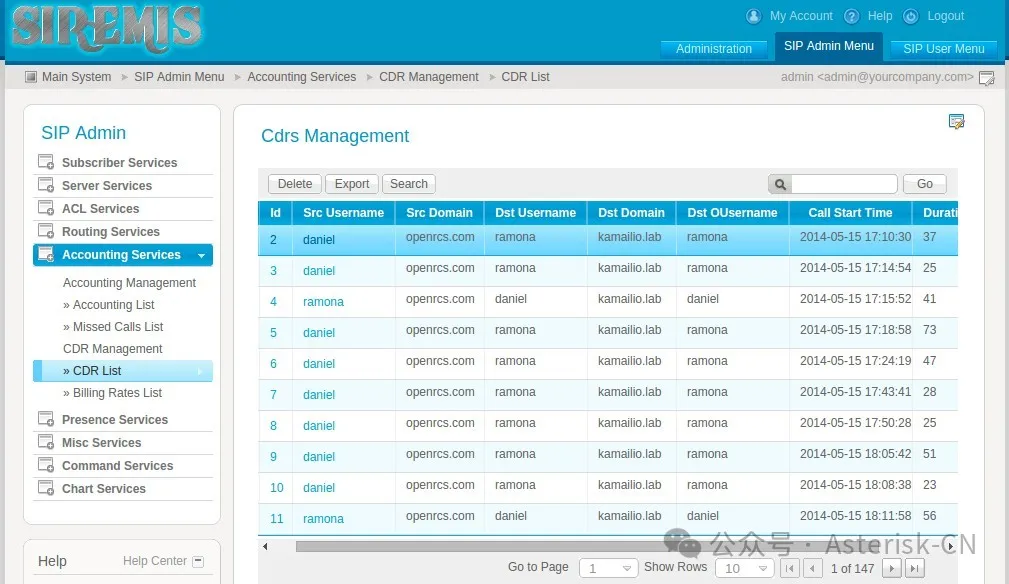1009x584 pixels.
Task: Open Subscriber Services in the sidebar
Action: (x=119, y=163)
